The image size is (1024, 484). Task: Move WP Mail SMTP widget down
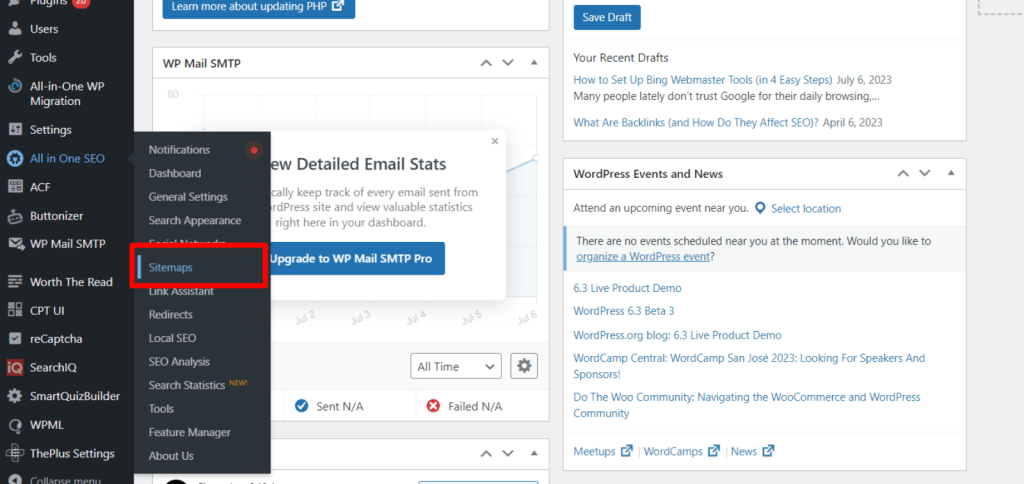[x=507, y=63]
